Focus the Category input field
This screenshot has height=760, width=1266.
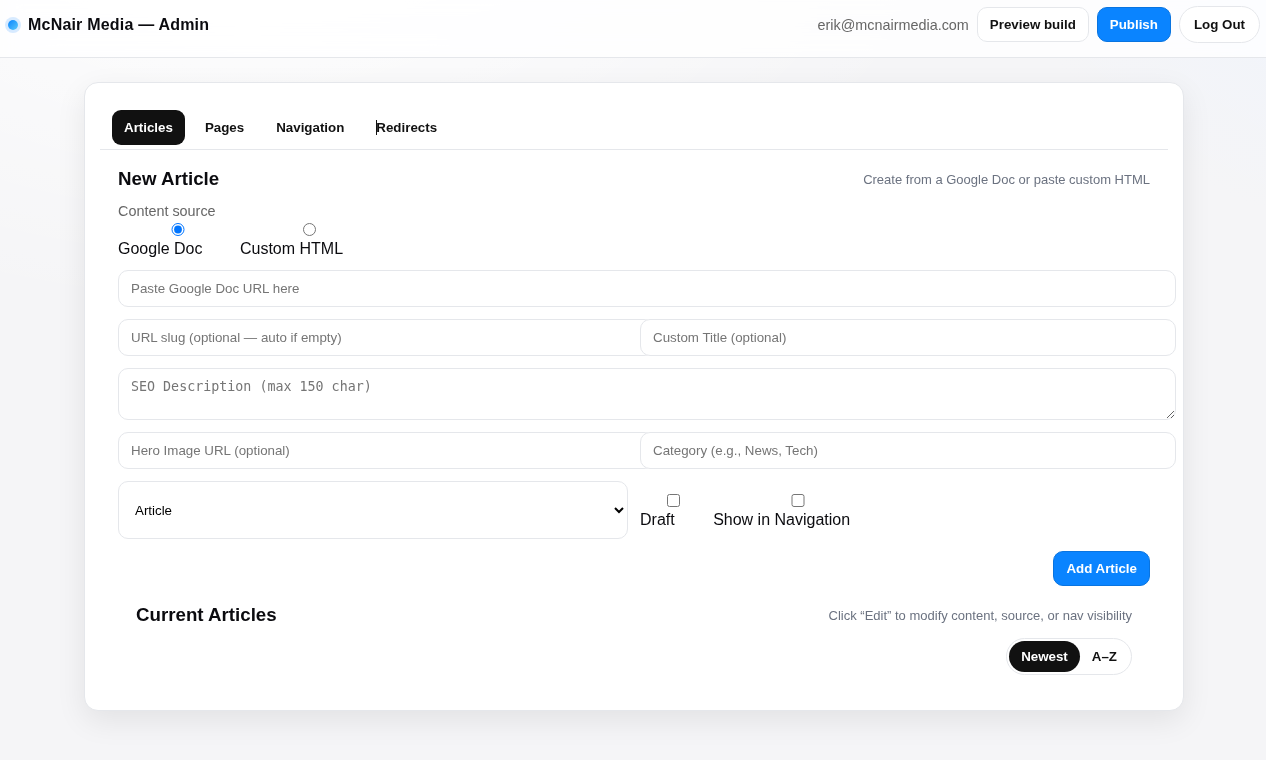point(907,451)
